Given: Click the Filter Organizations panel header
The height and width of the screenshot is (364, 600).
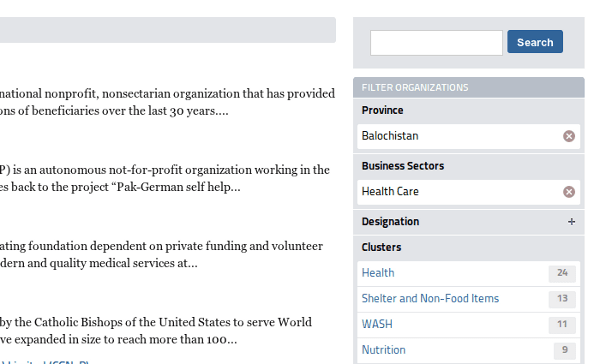Looking at the screenshot, I should pos(469,87).
